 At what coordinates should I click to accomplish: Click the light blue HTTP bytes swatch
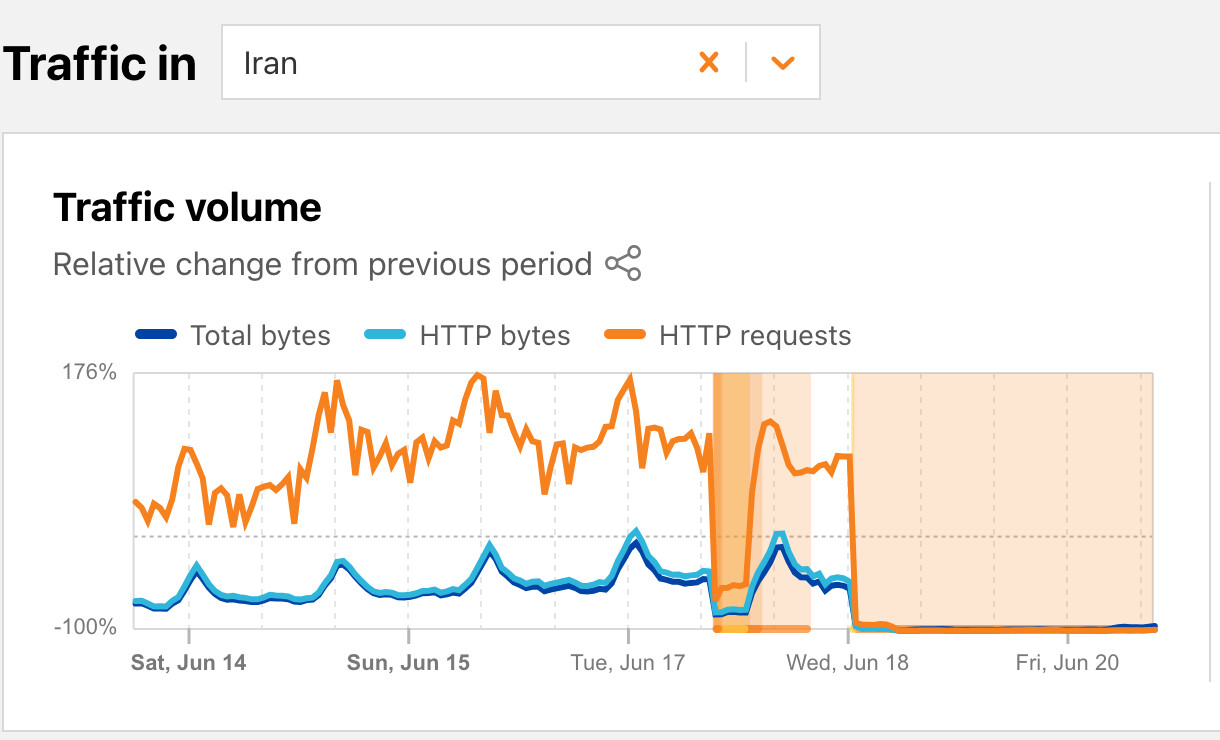[x=385, y=336]
